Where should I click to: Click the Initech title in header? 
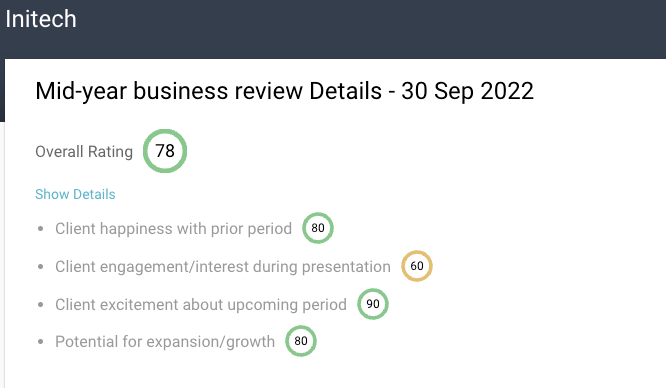[41, 19]
